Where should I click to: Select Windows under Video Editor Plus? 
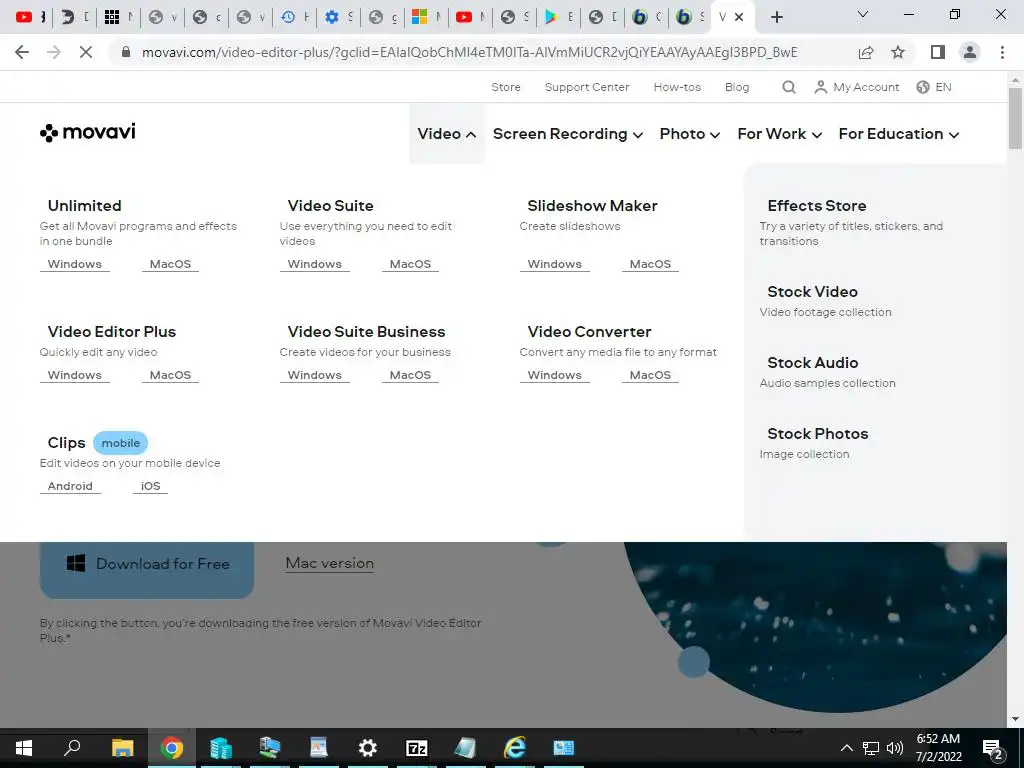coord(74,375)
